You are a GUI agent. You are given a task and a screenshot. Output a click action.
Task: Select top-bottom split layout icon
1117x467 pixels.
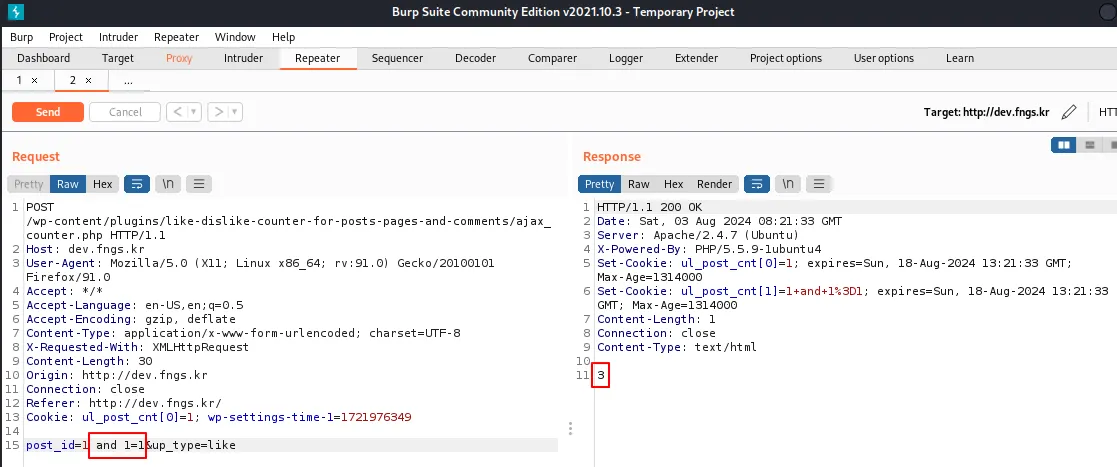pos(1089,145)
